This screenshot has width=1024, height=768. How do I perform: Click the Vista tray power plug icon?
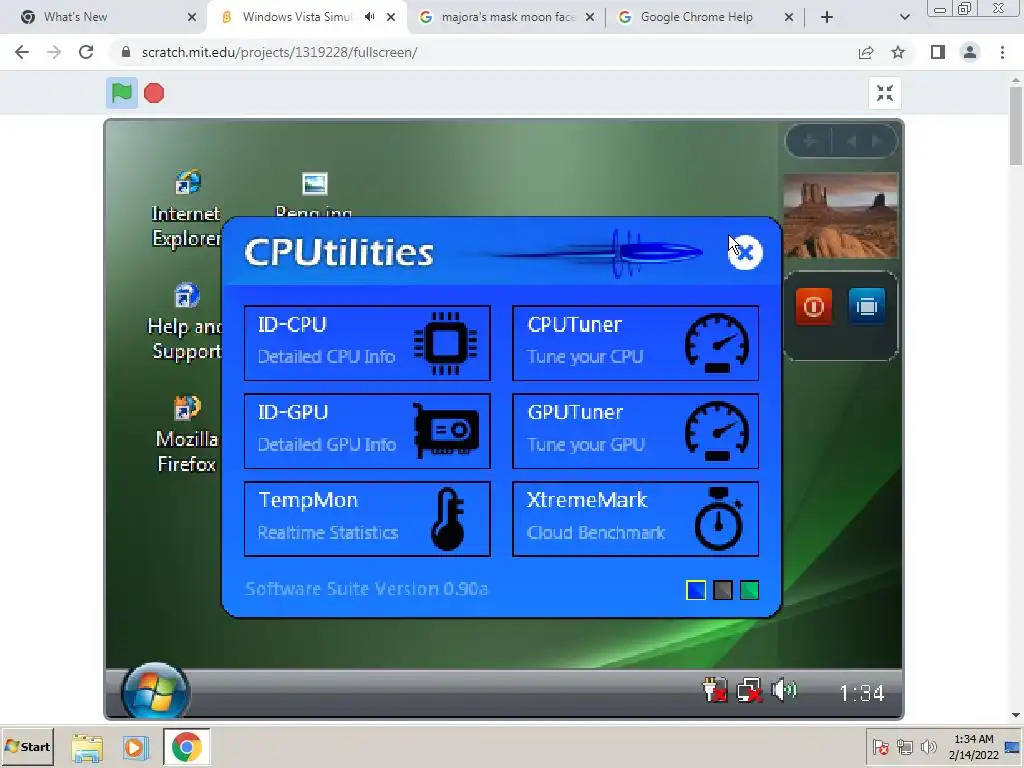(x=714, y=690)
